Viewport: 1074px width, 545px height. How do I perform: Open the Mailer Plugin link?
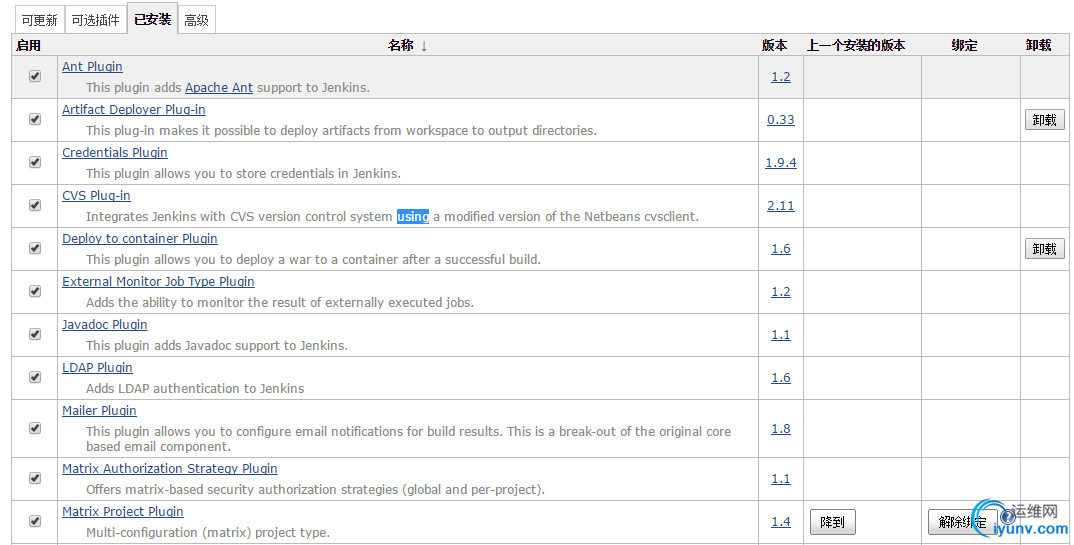99,411
